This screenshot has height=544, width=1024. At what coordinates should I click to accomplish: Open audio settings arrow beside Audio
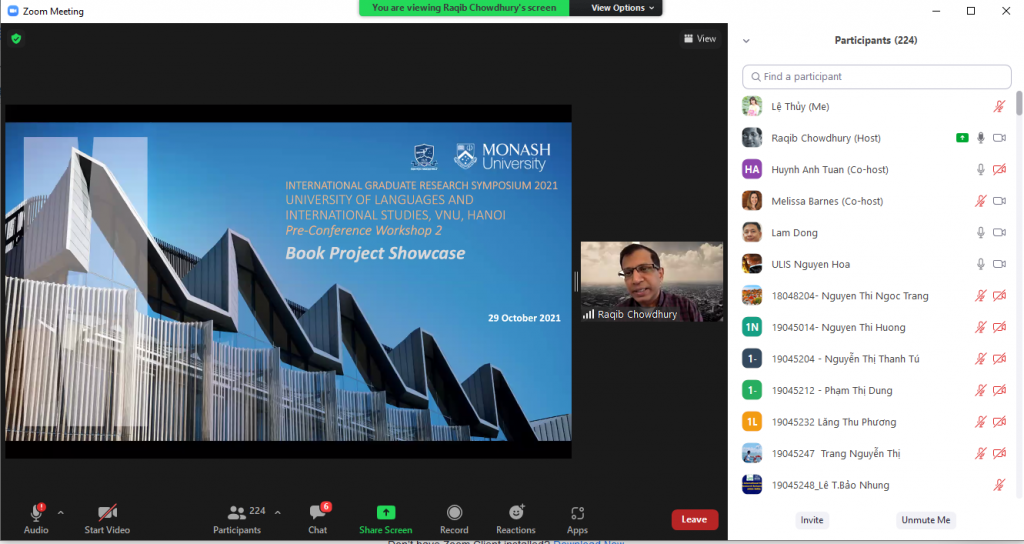pos(61,513)
